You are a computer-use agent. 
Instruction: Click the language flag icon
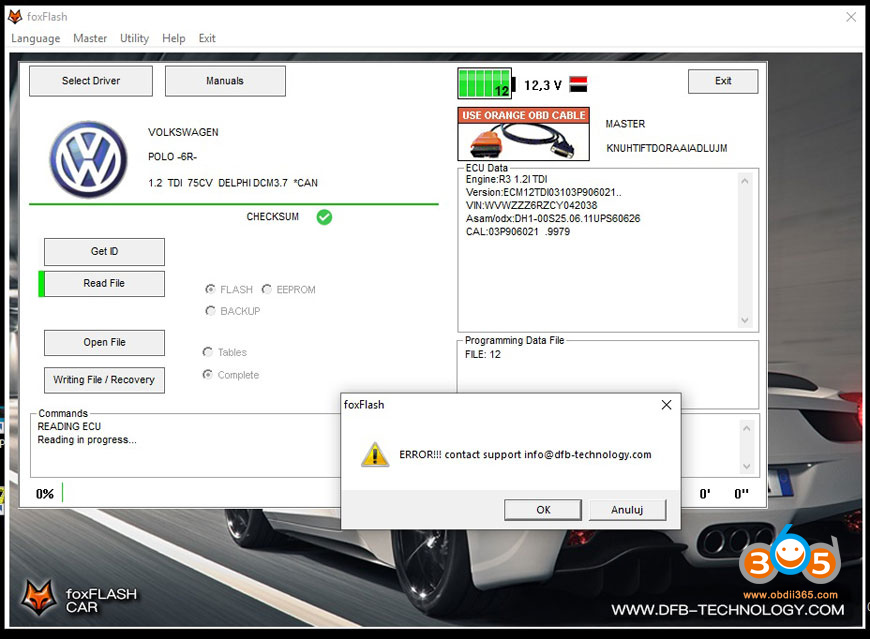578,84
